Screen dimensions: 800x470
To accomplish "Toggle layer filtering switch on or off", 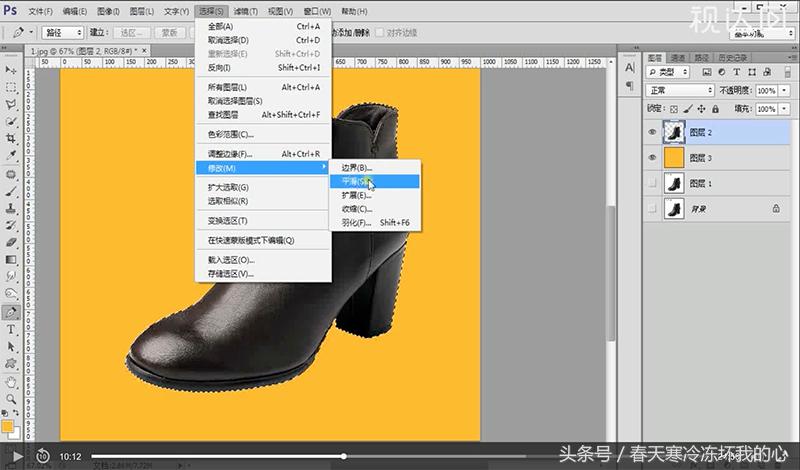I will 788,72.
